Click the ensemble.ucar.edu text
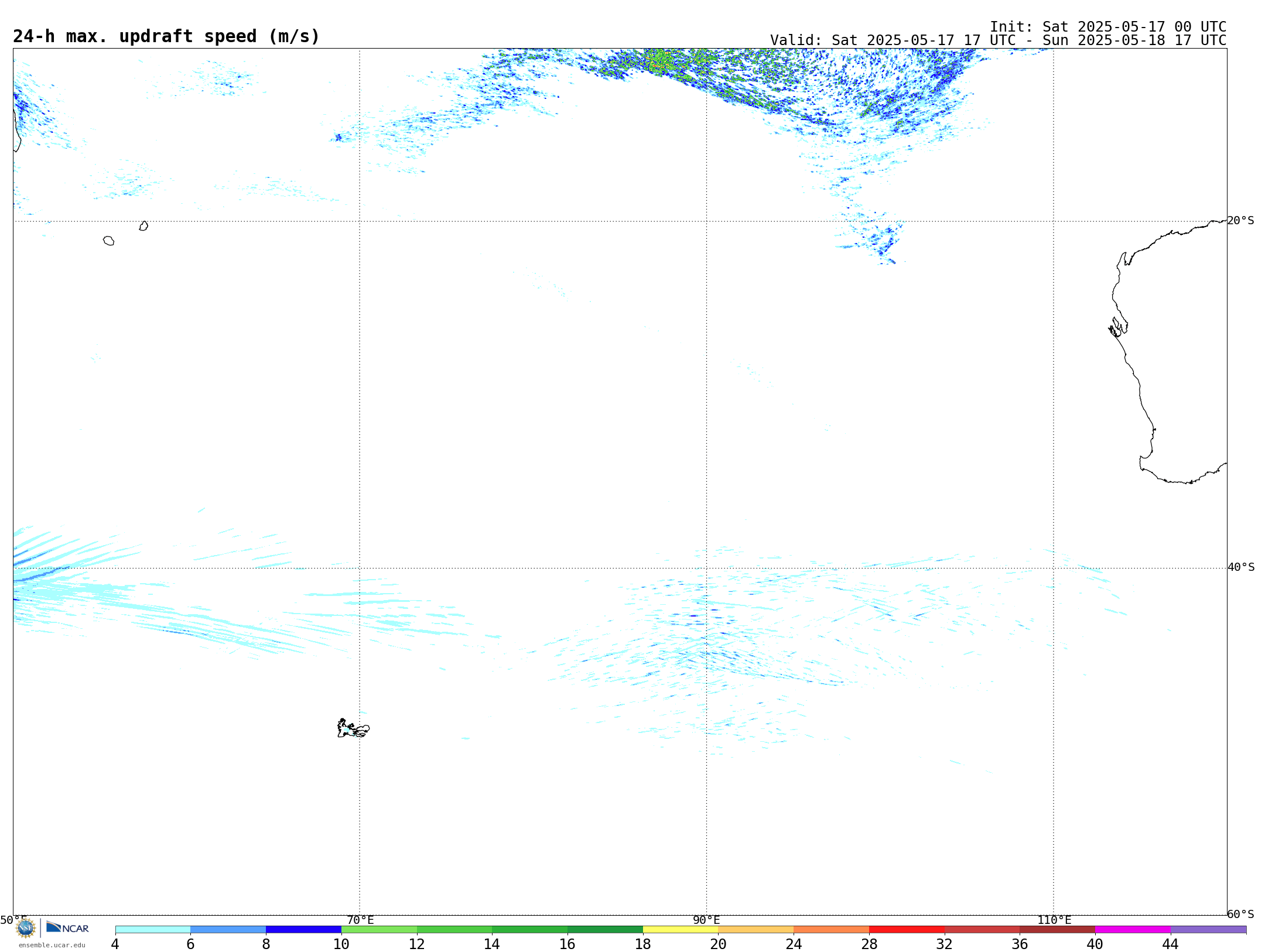 tap(52, 945)
